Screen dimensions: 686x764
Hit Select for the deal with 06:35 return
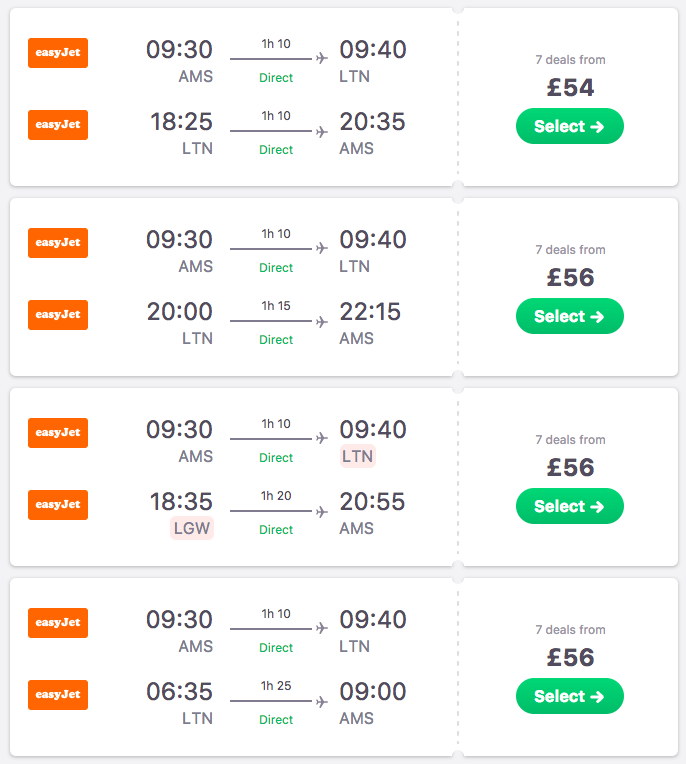click(569, 696)
